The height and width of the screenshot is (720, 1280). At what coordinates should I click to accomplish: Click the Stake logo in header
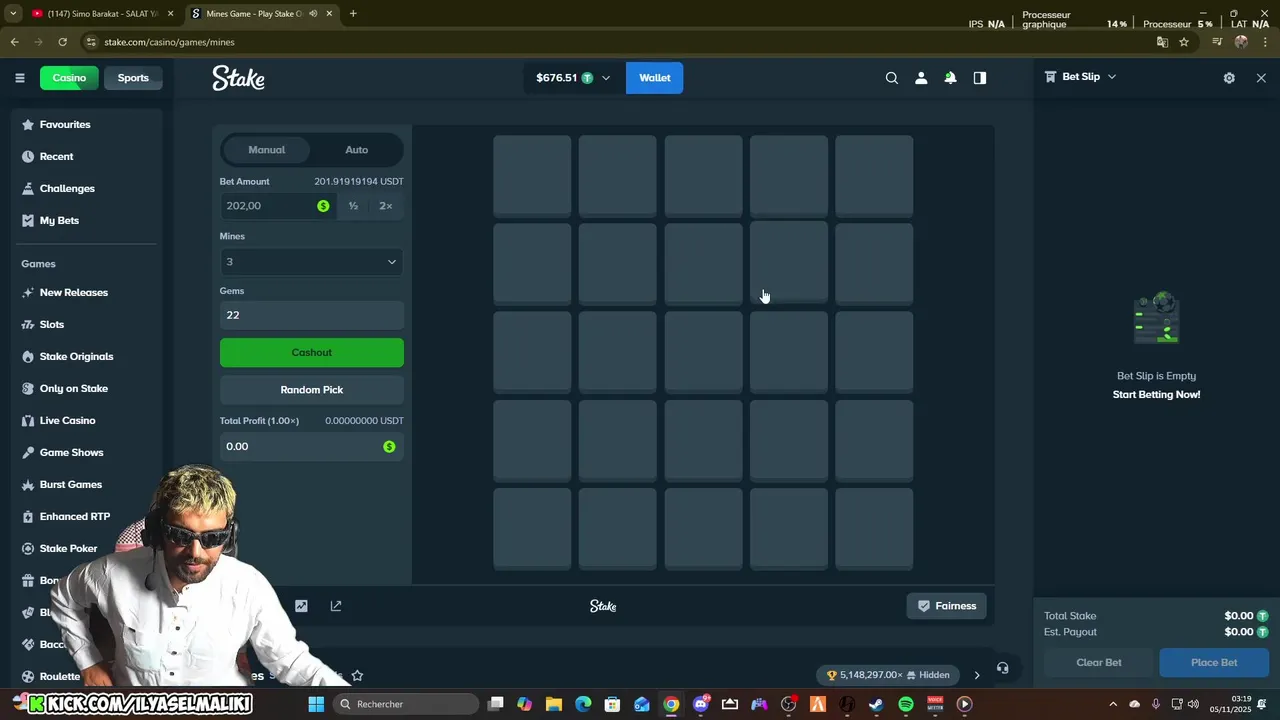(x=238, y=78)
